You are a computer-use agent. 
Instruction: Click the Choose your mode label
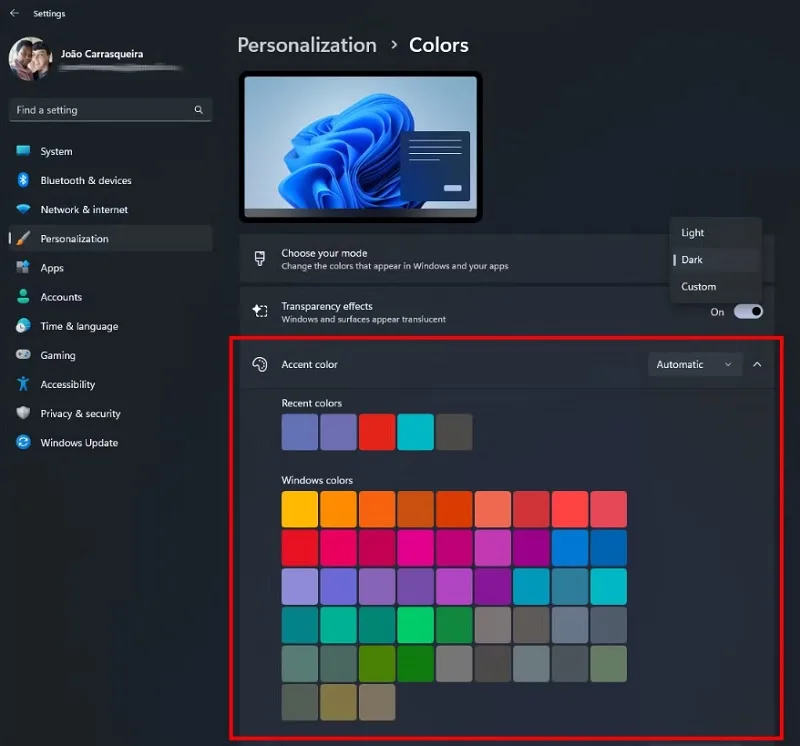point(324,253)
